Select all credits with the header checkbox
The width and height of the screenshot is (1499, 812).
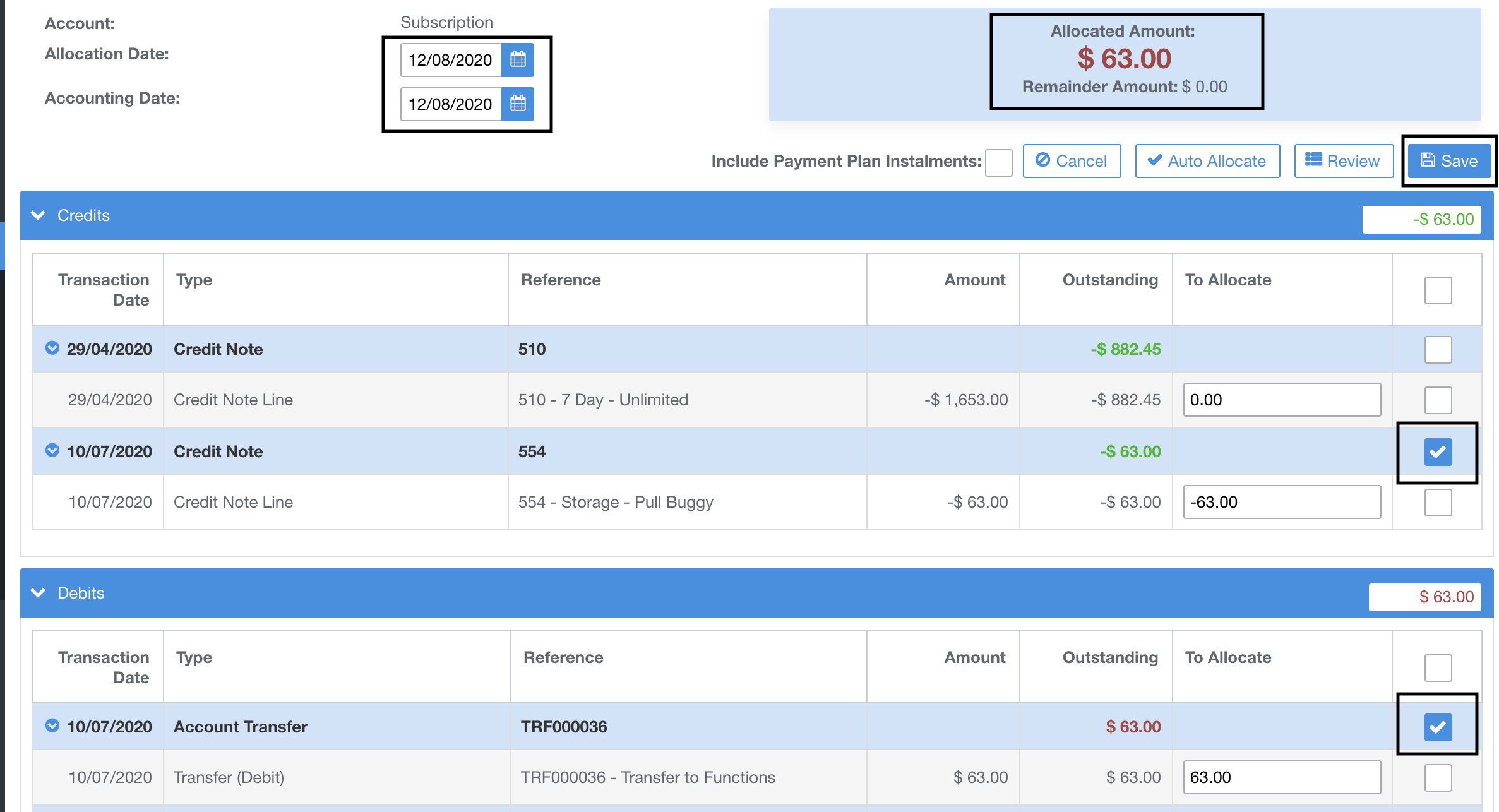pyautogui.click(x=1437, y=290)
